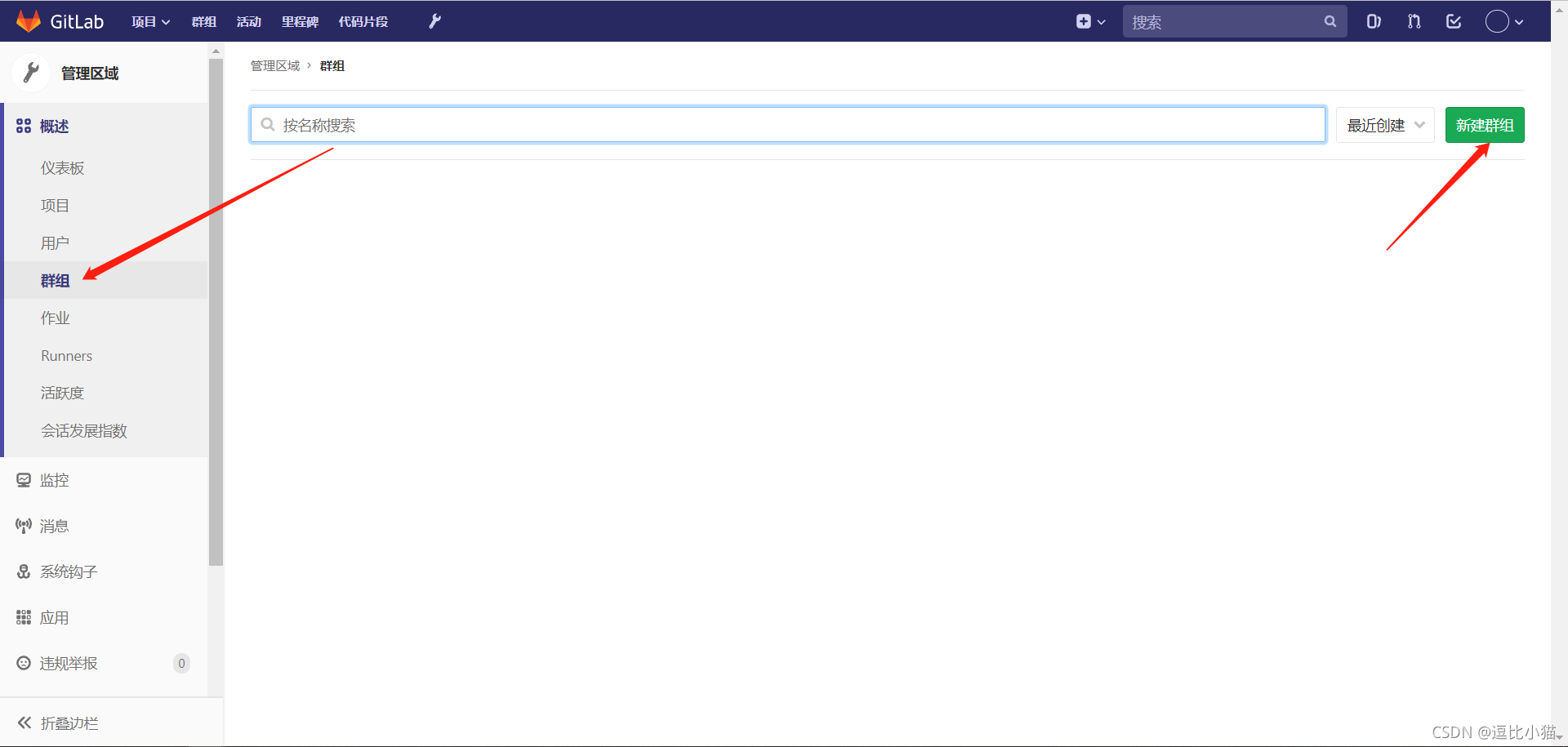Click search icon inside 按名称搜索 field

267,125
